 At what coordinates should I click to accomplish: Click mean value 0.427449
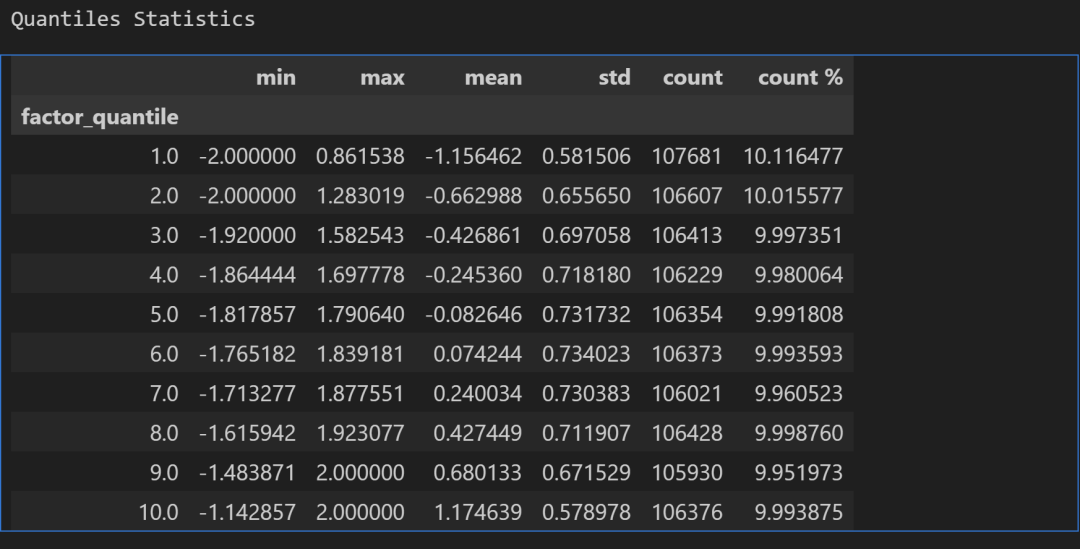click(477, 433)
